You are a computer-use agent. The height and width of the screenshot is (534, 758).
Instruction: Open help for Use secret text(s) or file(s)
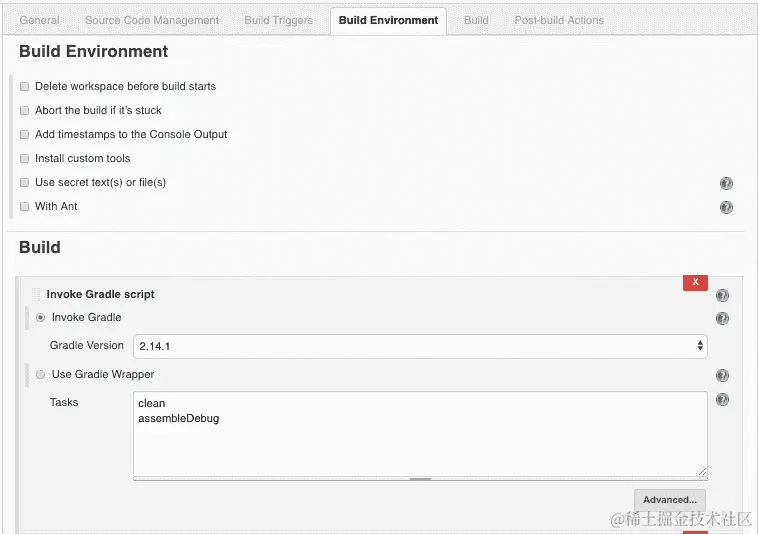point(726,183)
